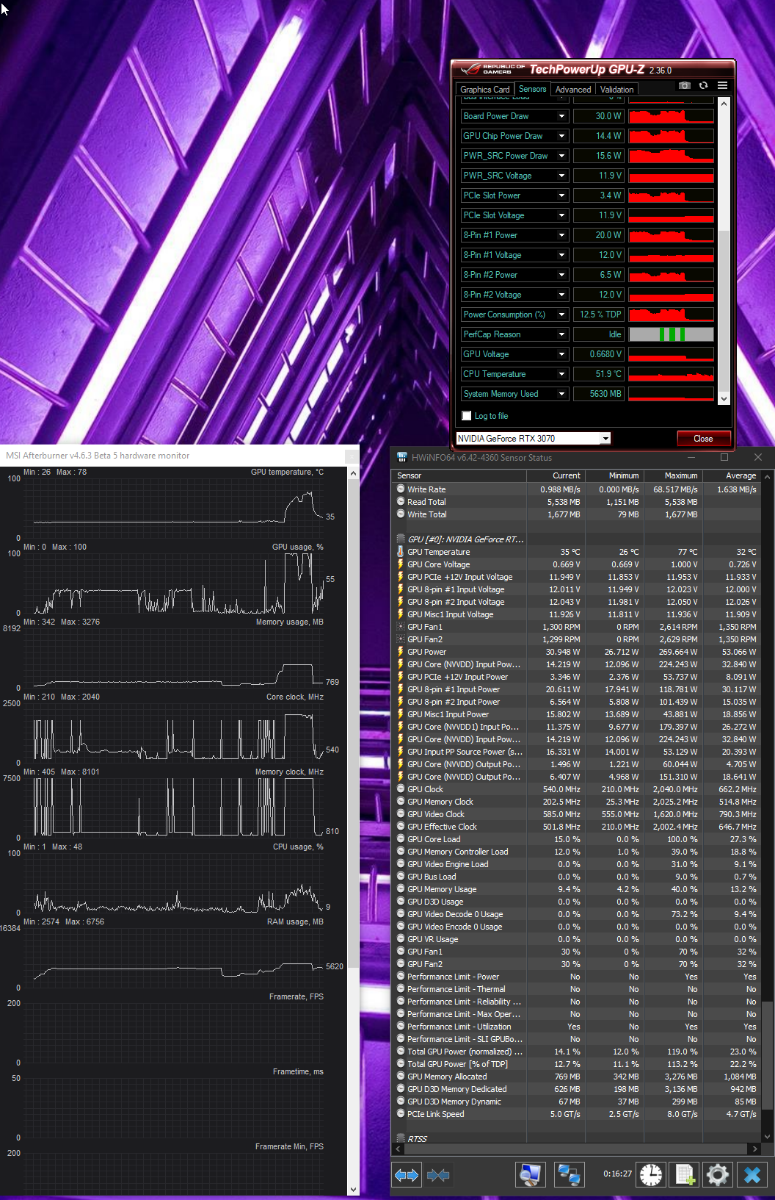Image resolution: width=775 pixels, height=1200 pixels.
Task: Click the icon beside the RTSS section row
Action: coord(400,1139)
